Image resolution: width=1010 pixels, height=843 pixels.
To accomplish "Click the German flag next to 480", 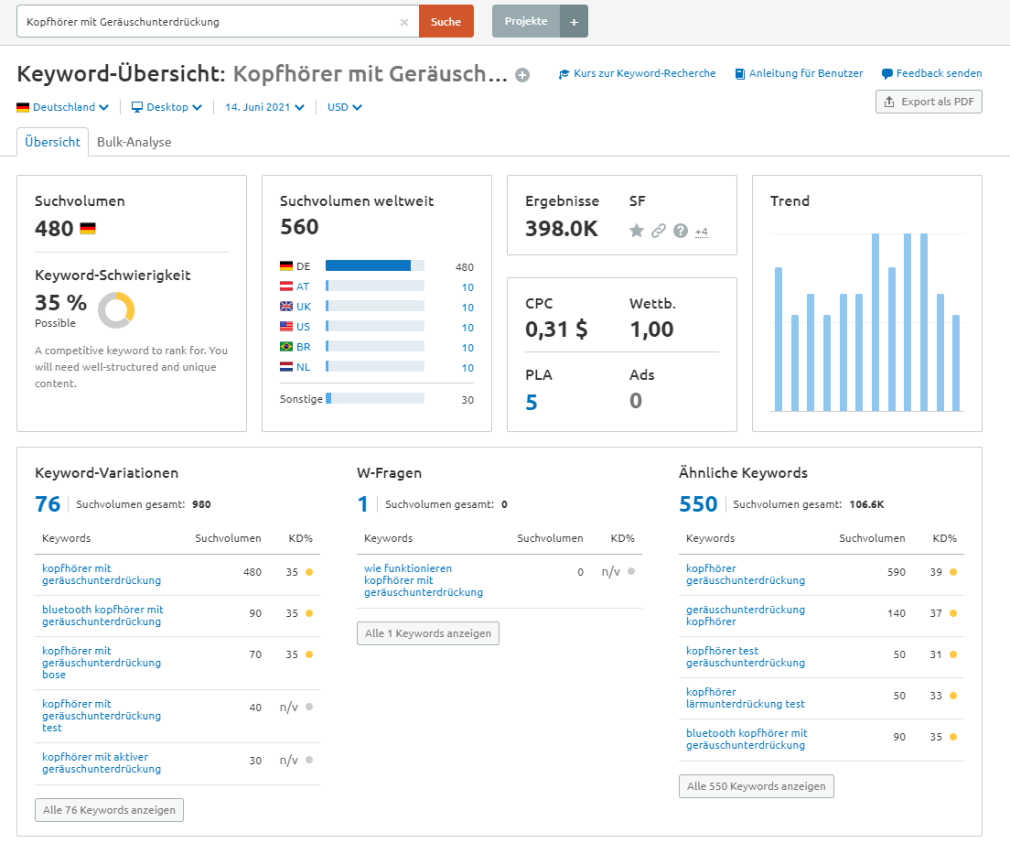I will coord(88,229).
